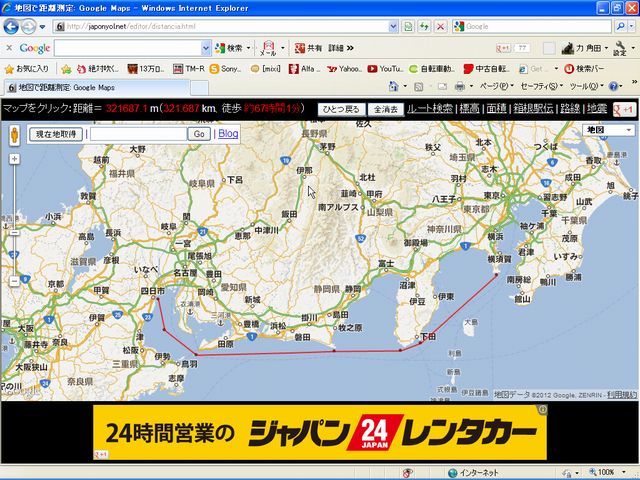Open the 中古自転 bookmark
640x480 pixels.
point(487,69)
